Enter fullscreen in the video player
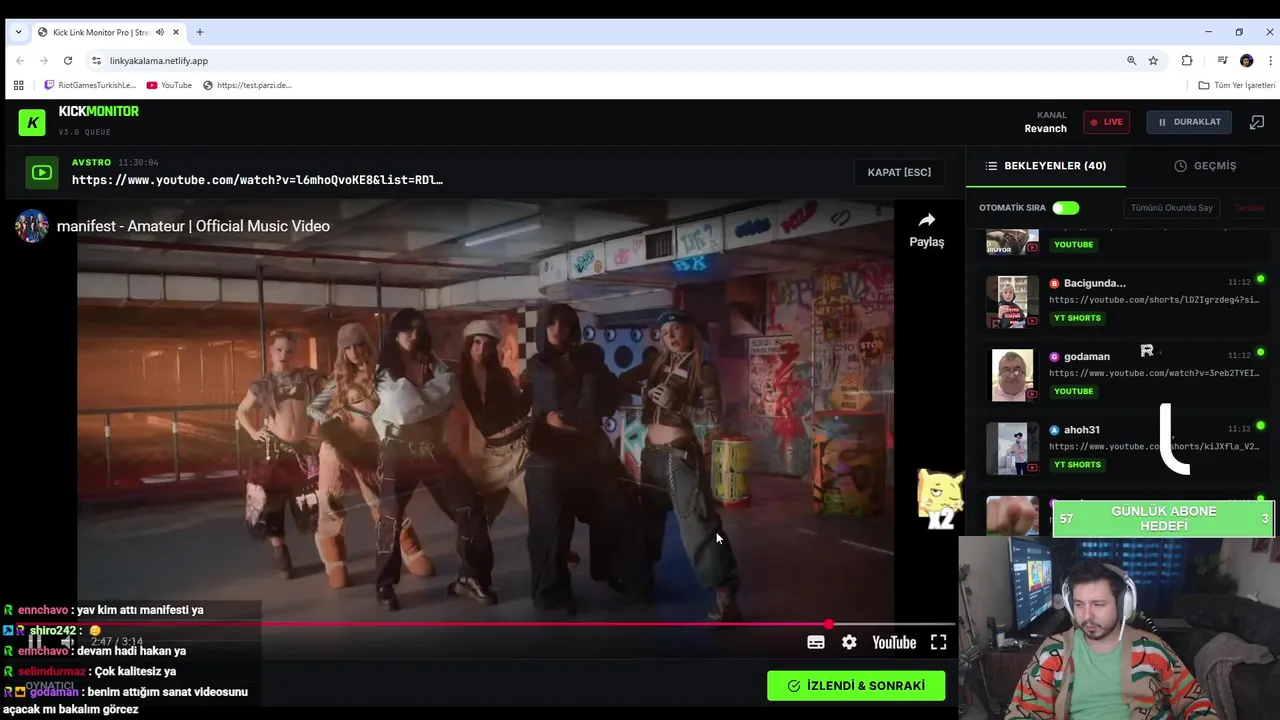This screenshot has height=720, width=1280. point(938,642)
